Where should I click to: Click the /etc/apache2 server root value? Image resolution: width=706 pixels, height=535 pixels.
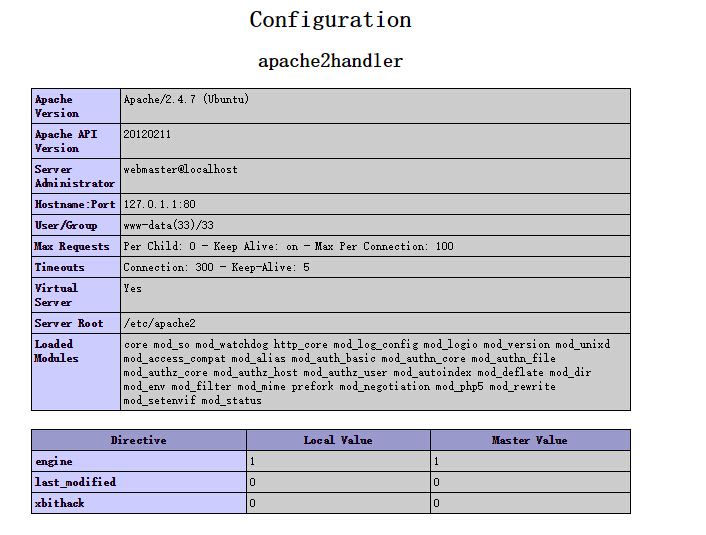click(159, 323)
